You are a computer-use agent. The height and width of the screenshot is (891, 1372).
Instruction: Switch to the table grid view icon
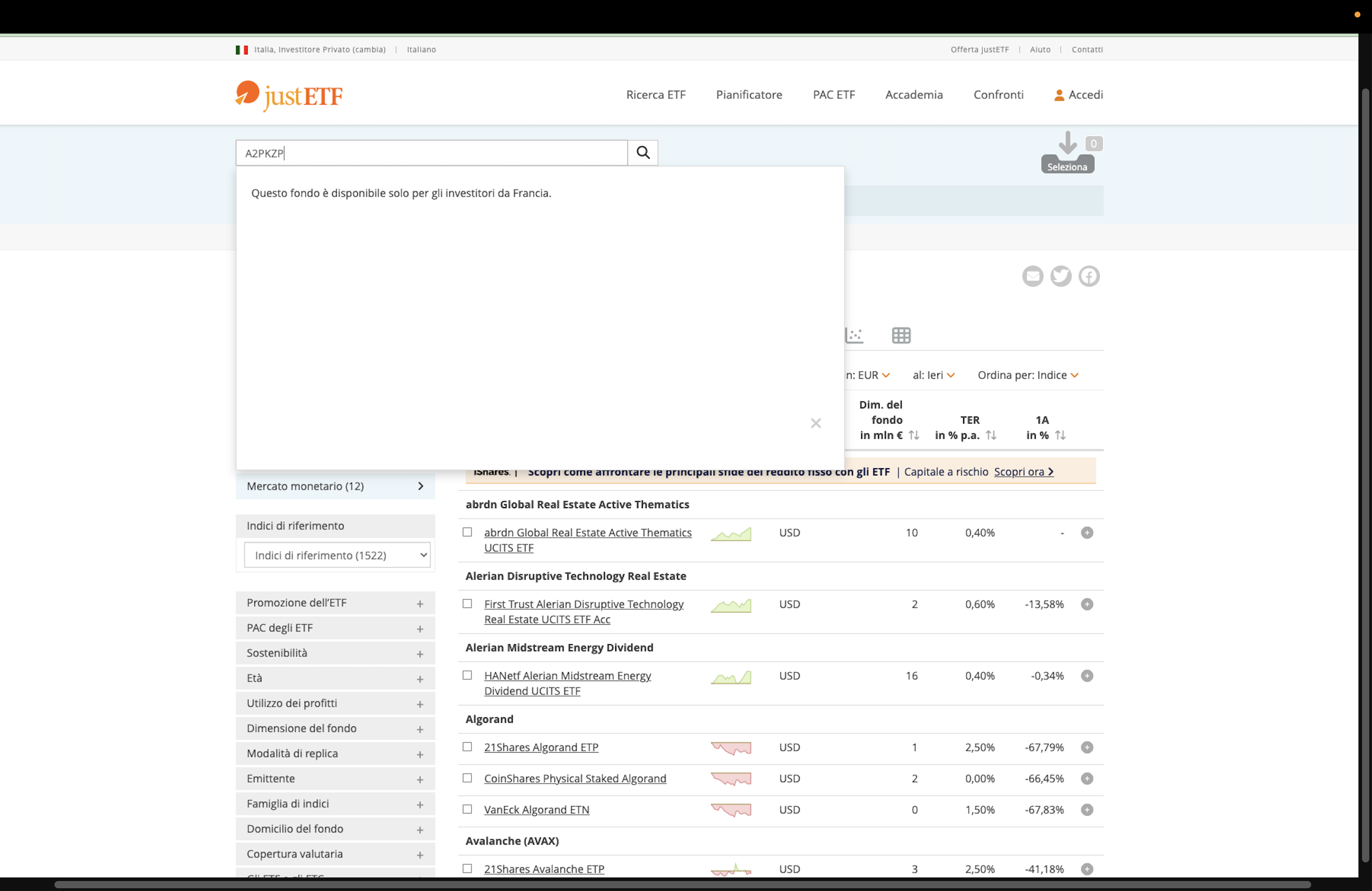901,335
